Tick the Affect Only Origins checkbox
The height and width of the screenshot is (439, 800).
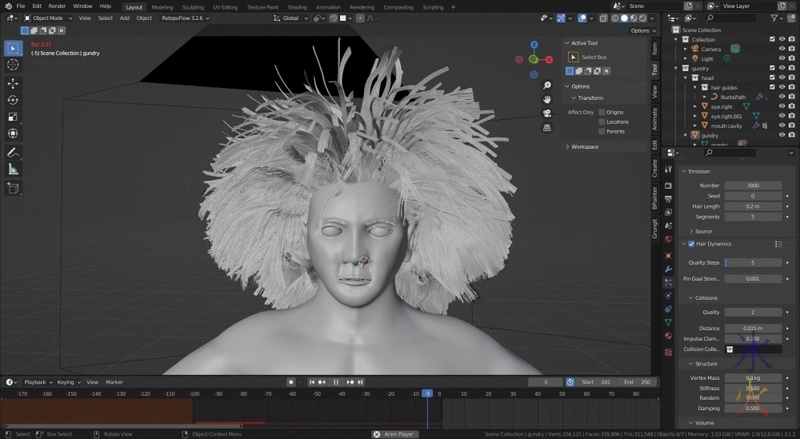[x=601, y=112]
